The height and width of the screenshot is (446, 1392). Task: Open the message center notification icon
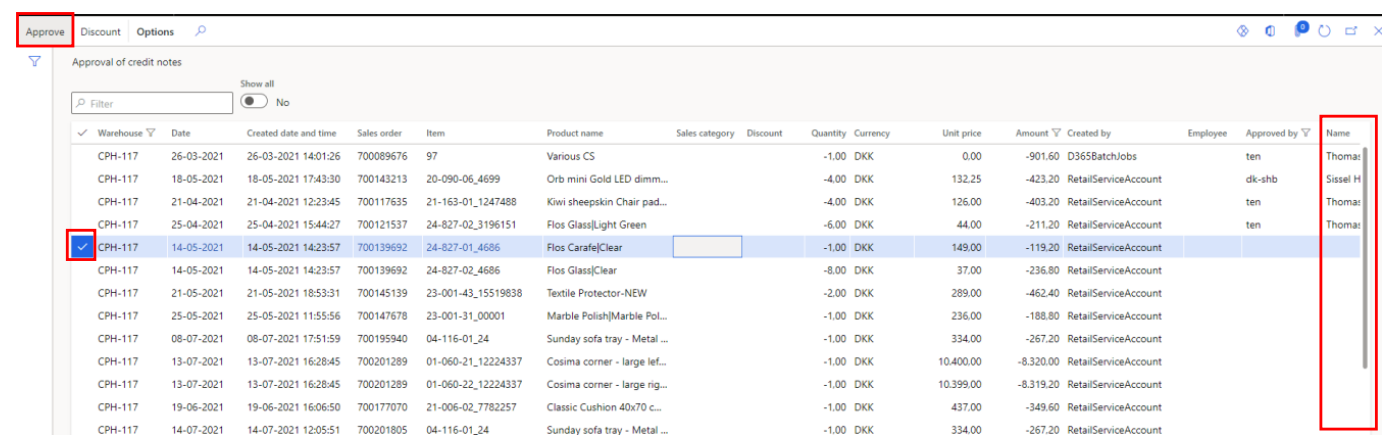tap(1300, 30)
